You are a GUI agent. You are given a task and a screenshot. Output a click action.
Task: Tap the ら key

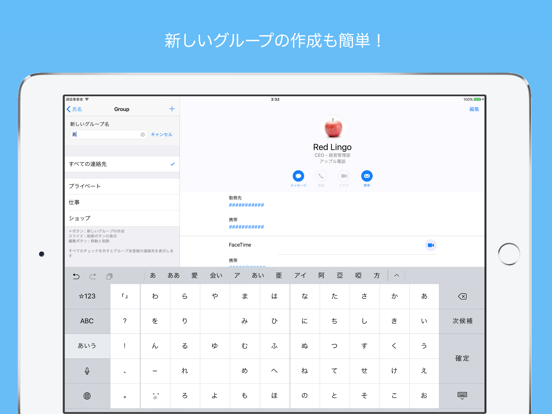click(185, 296)
